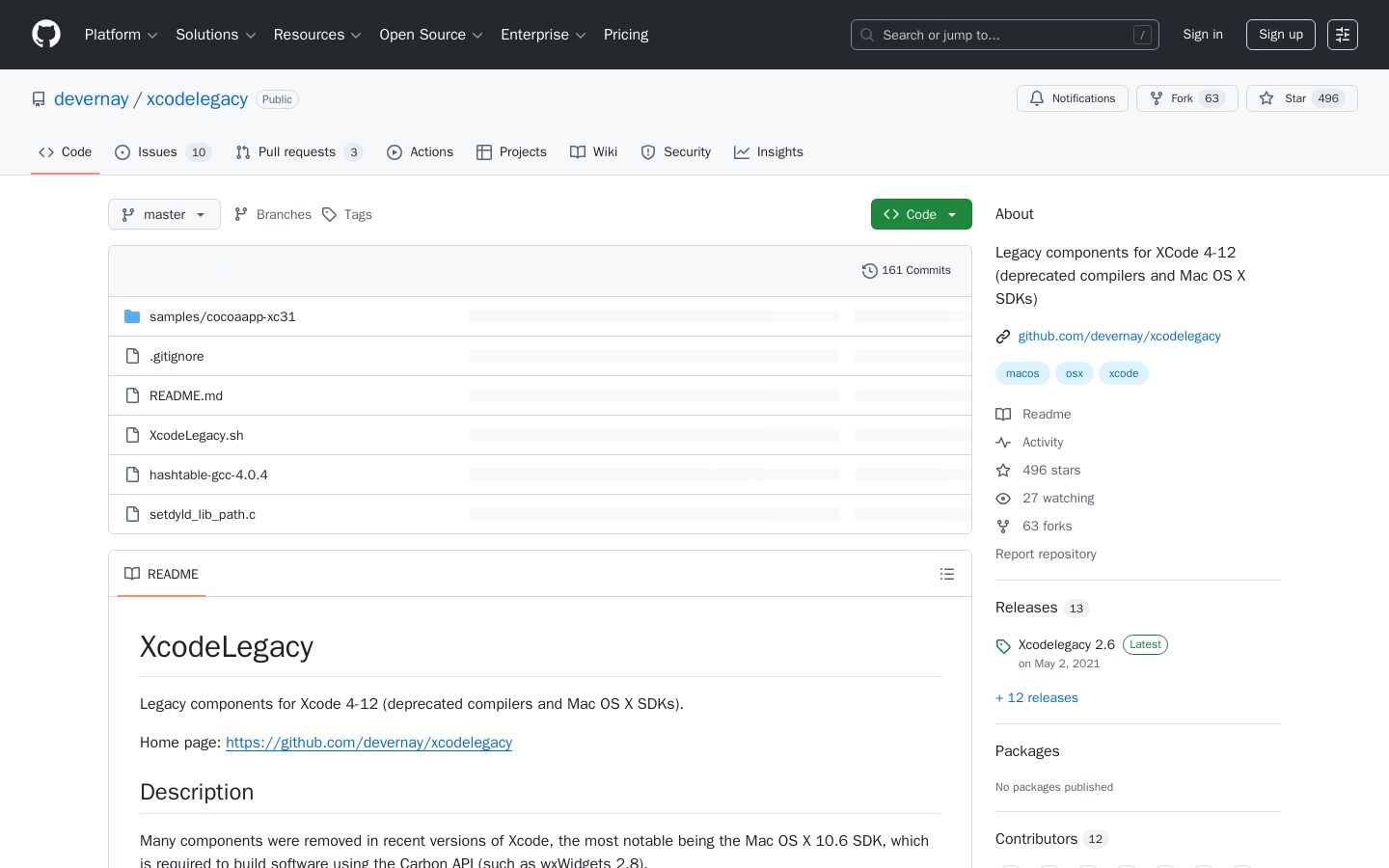Open the appearance settings icon button
This screenshot has width=1389, height=868.
coord(1343,35)
